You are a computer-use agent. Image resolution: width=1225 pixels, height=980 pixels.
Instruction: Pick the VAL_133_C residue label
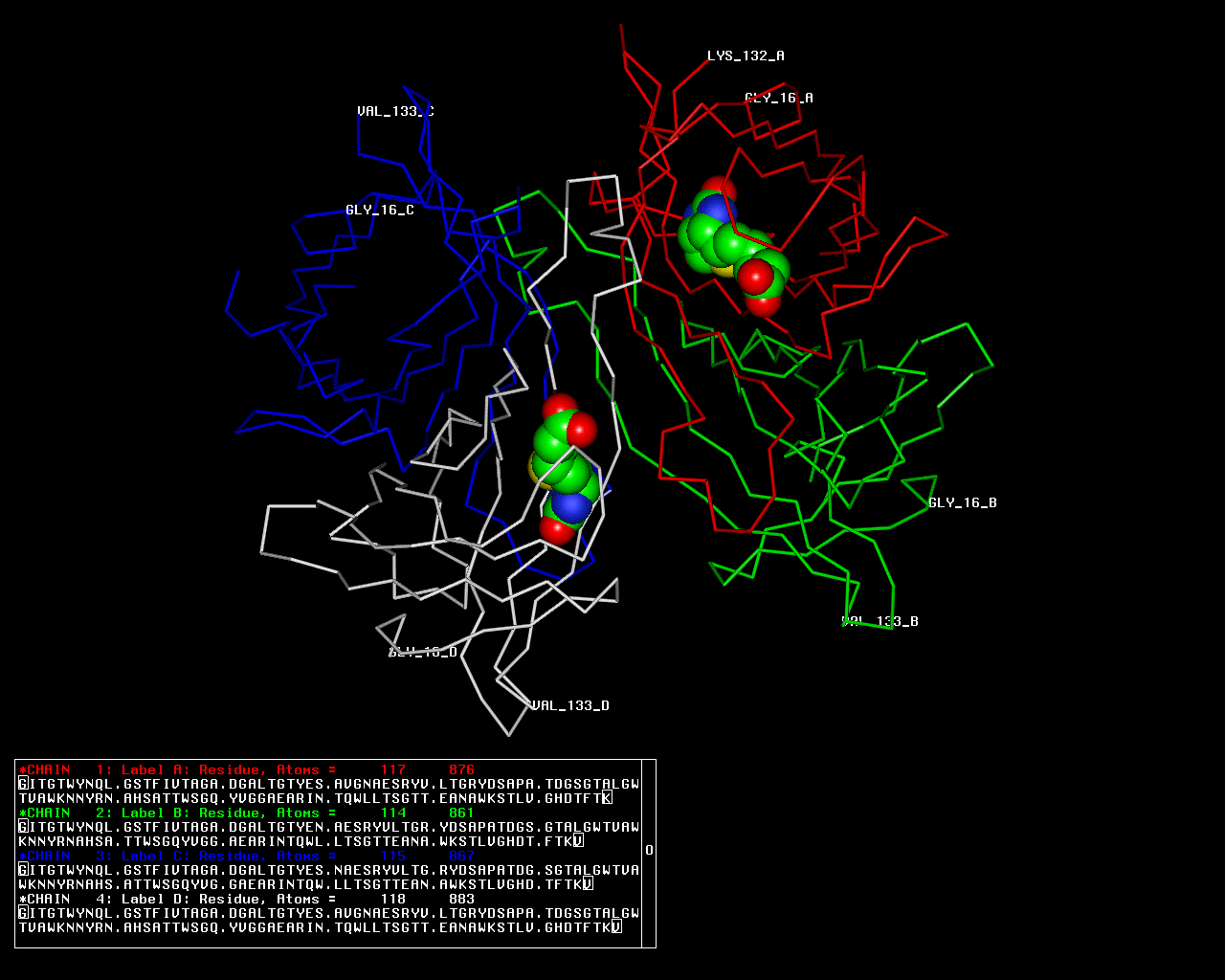(x=395, y=111)
